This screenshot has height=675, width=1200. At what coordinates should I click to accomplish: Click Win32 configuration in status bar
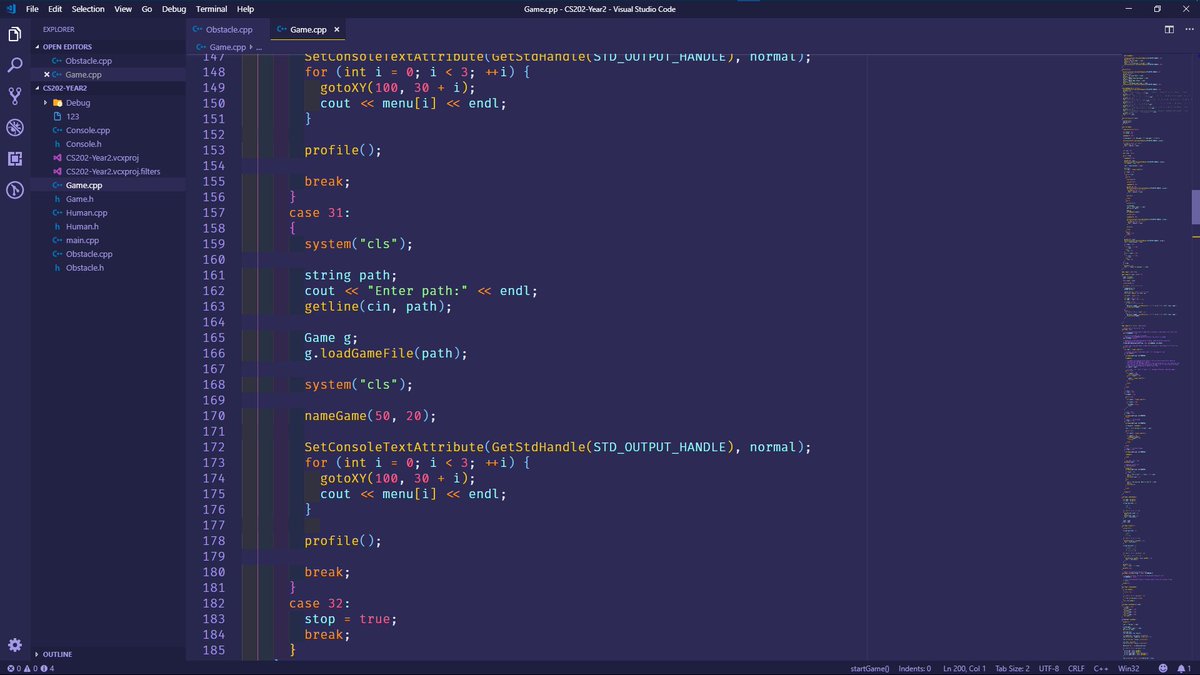[x=1129, y=668]
